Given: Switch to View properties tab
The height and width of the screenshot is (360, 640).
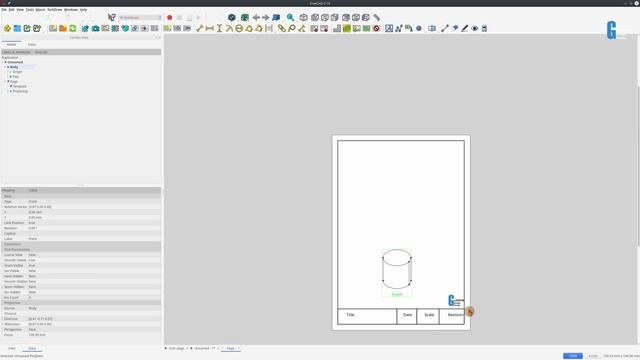Looking at the screenshot, I should (12, 348).
